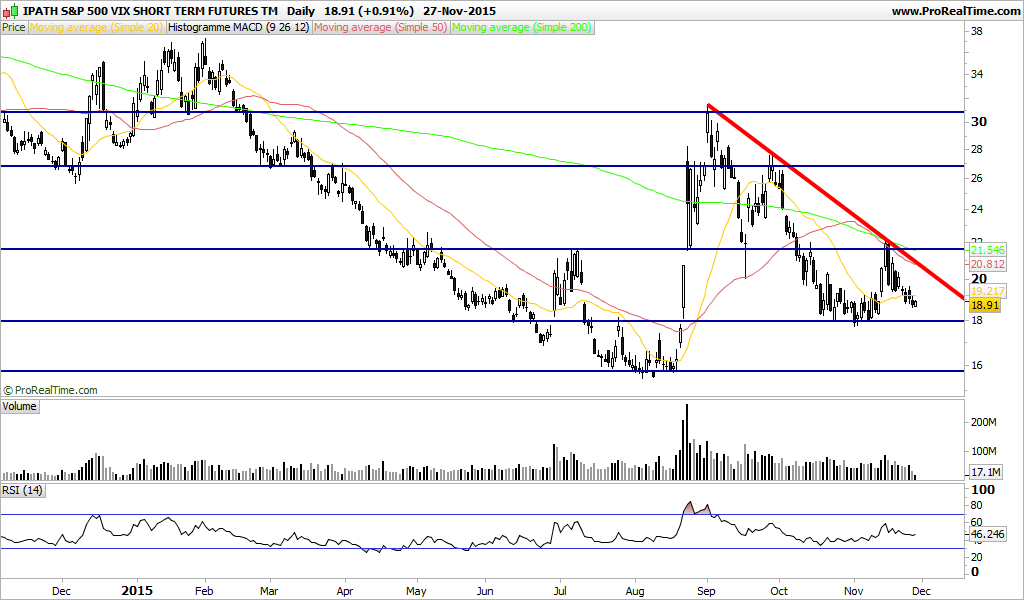Image resolution: width=1024 pixels, height=600 pixels.
Task: Click the Feb label on time axis
Action: [x=204, y=591]
